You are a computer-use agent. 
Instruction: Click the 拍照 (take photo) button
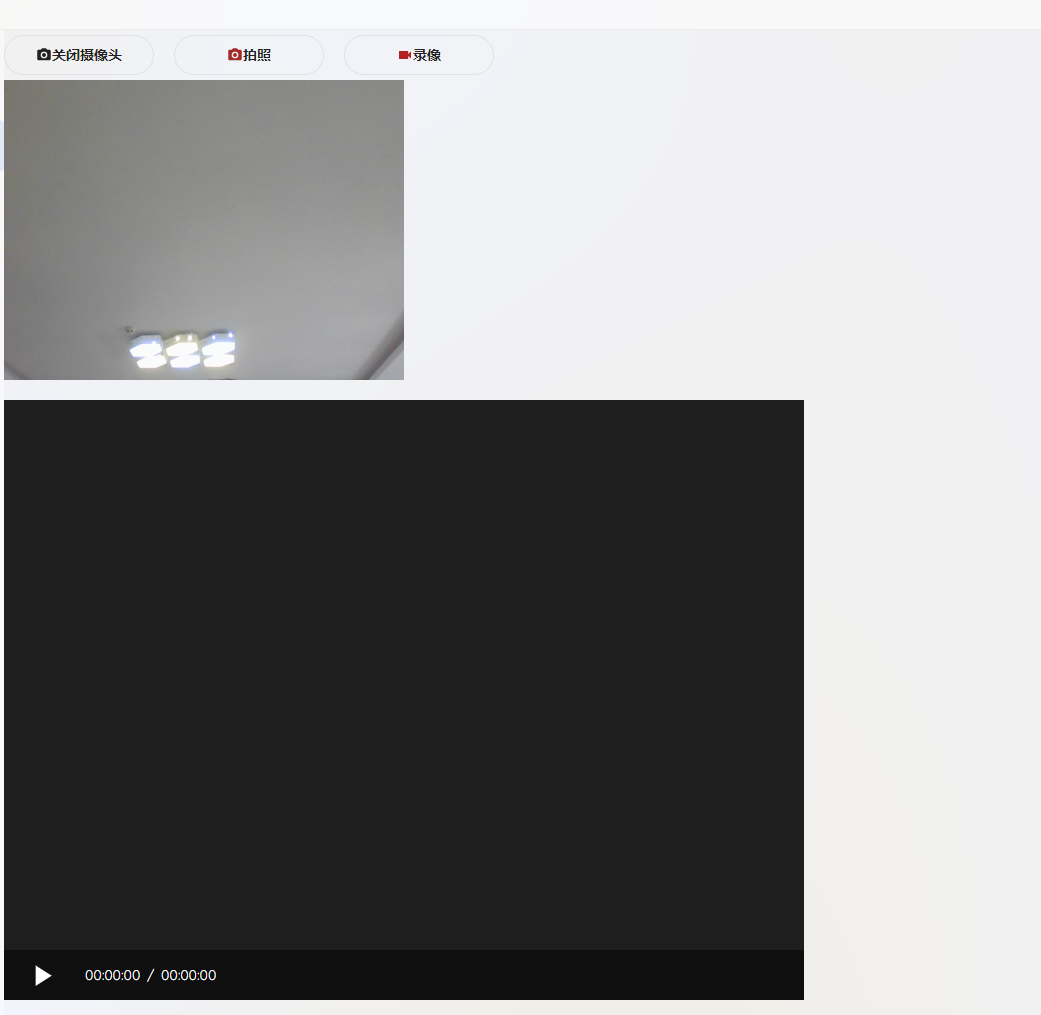[249, 55]
